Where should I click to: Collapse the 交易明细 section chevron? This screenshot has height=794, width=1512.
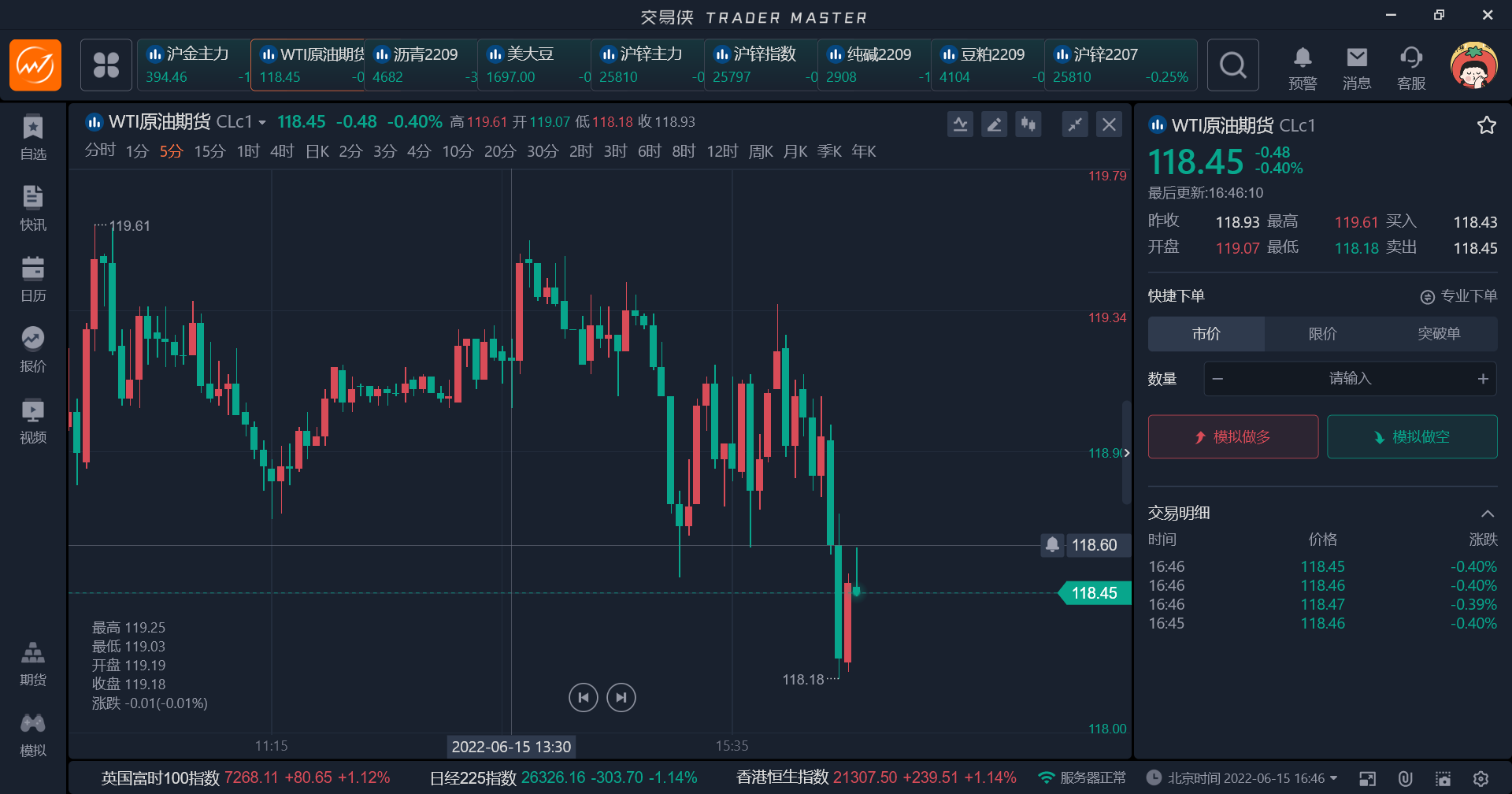pos(1487,514)
